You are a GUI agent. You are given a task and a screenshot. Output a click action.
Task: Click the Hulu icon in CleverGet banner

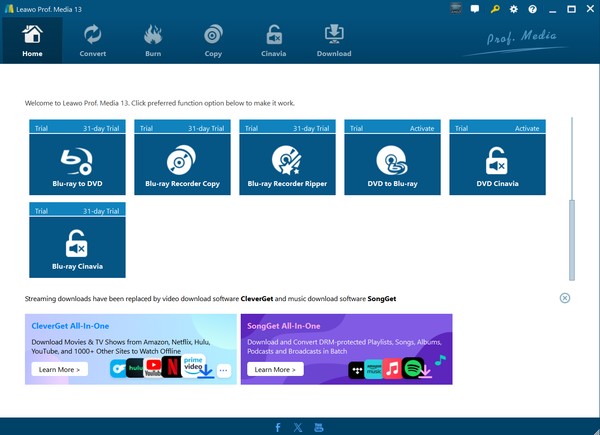click(135, 368)
